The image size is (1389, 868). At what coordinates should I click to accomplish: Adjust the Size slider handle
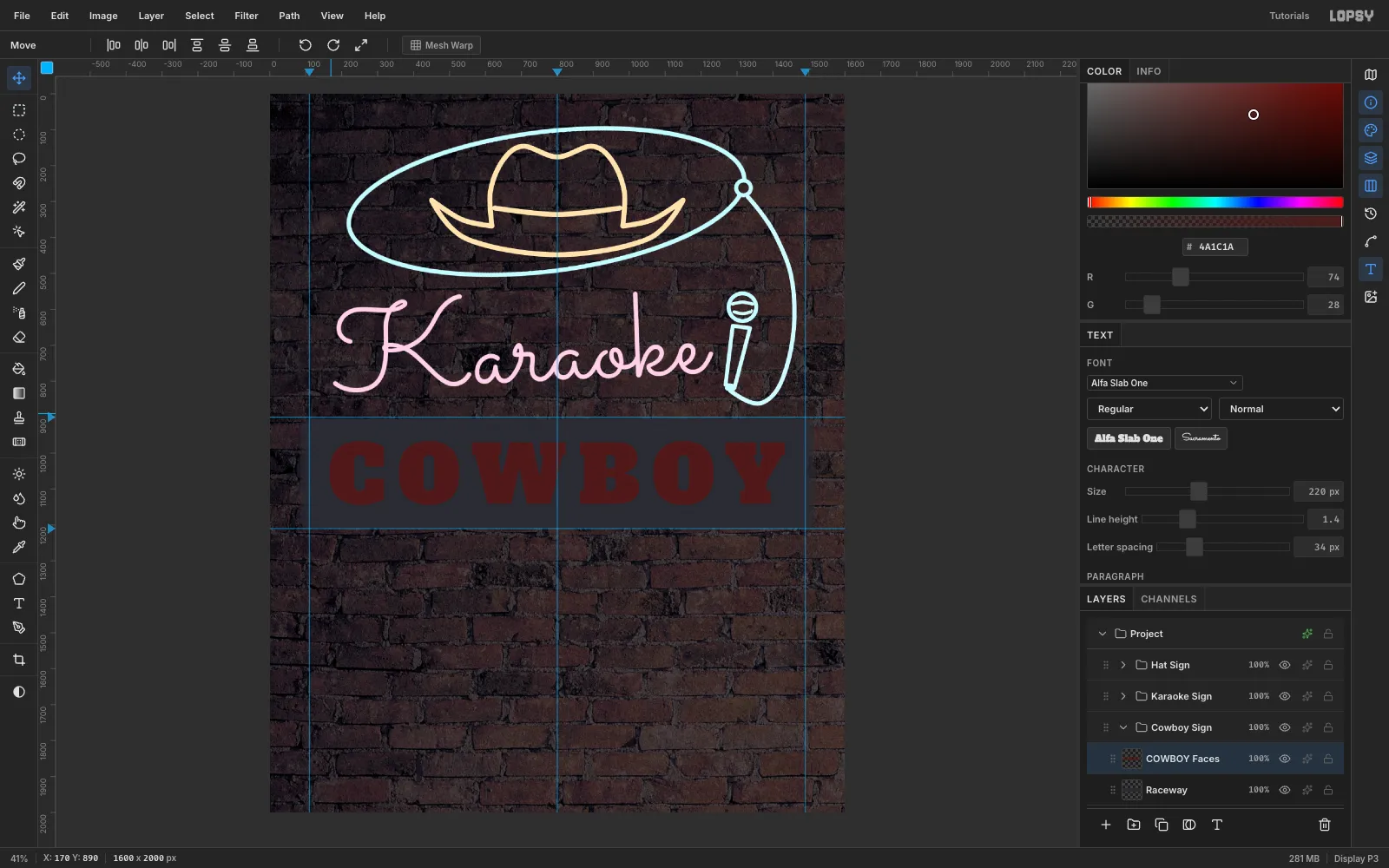[x=1199, y=491]
